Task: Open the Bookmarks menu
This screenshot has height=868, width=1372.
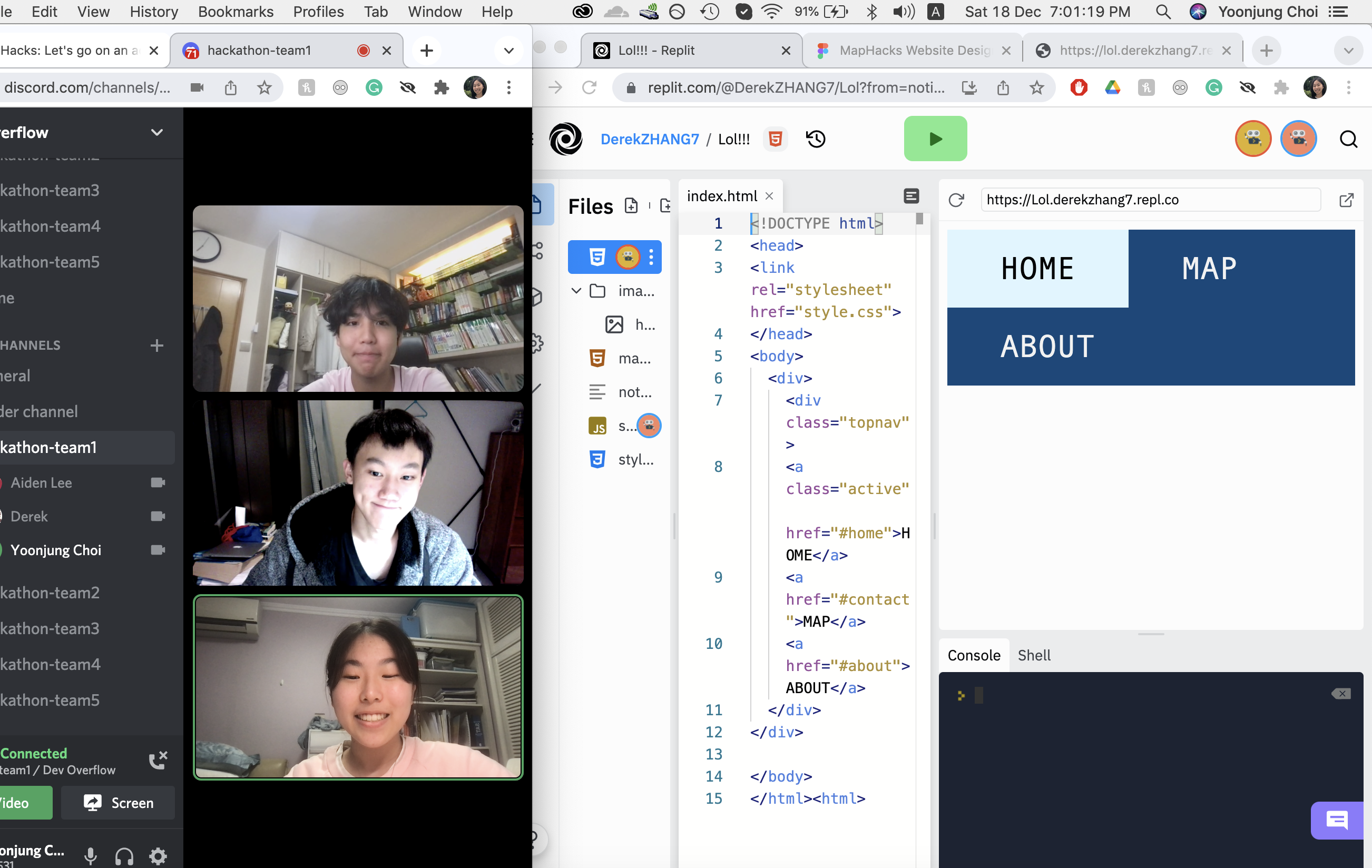Action: coord(236,12)
